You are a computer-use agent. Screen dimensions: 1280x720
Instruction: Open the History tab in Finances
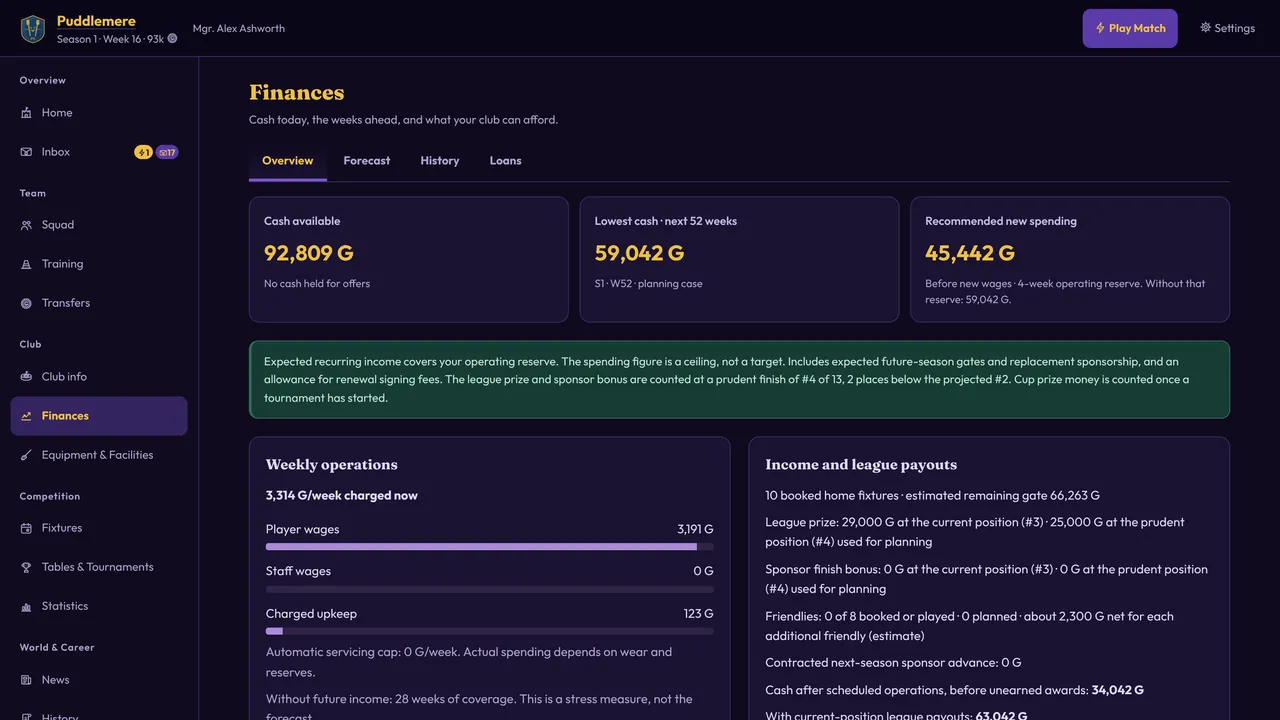click(440, 161)
